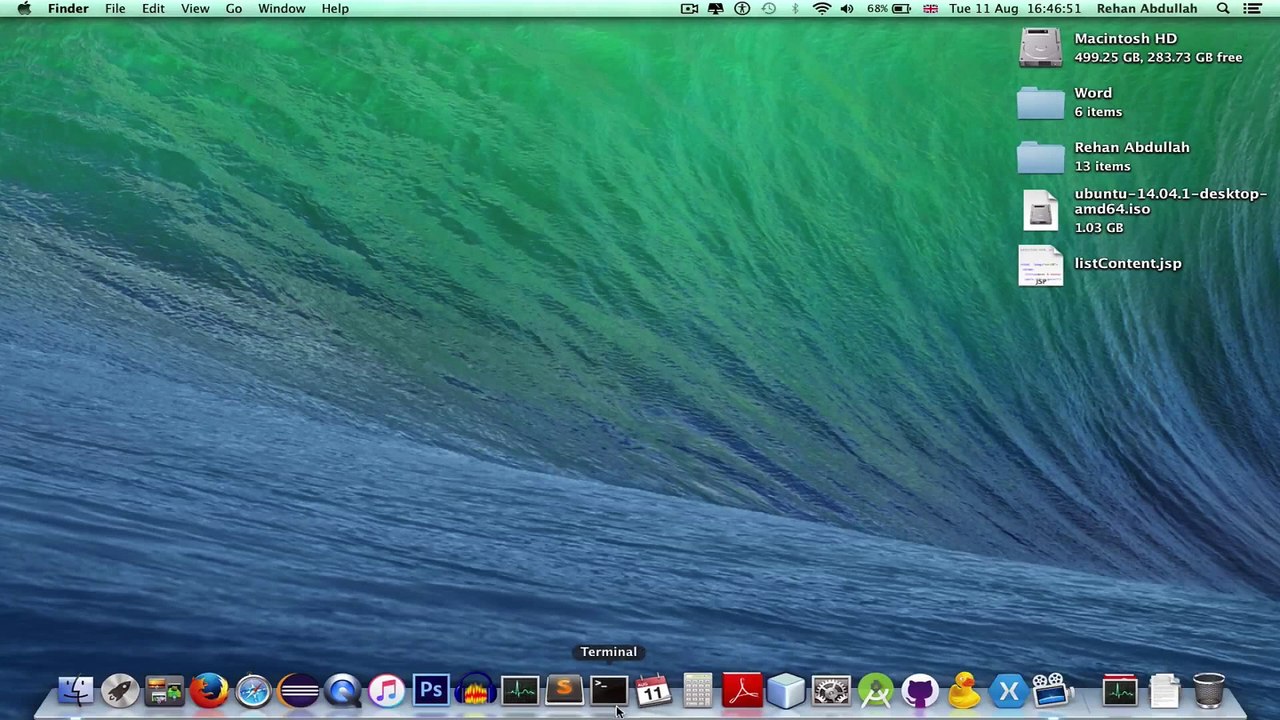Open the Go menu
1280x720 pixels.
point(233,9)
